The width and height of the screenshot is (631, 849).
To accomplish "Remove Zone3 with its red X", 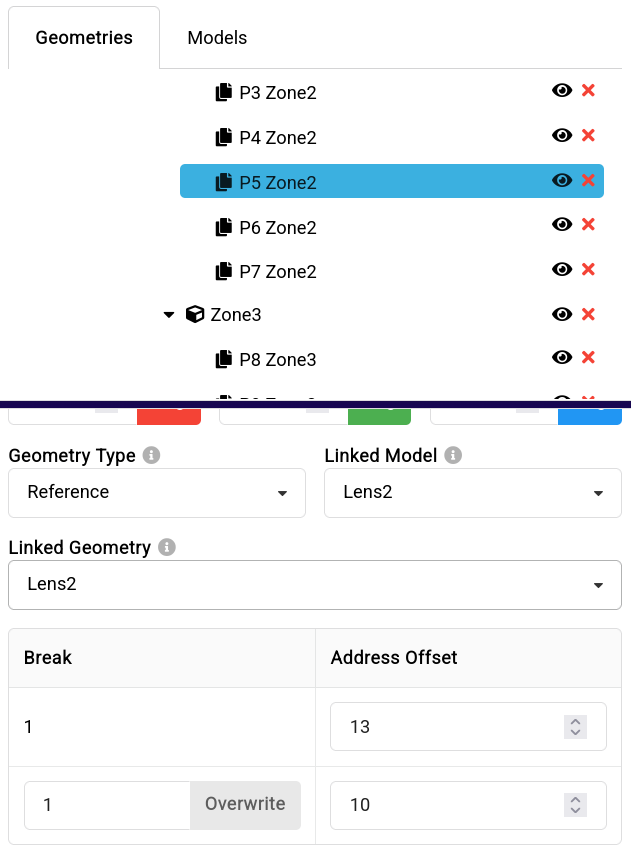I will point(588,314).
